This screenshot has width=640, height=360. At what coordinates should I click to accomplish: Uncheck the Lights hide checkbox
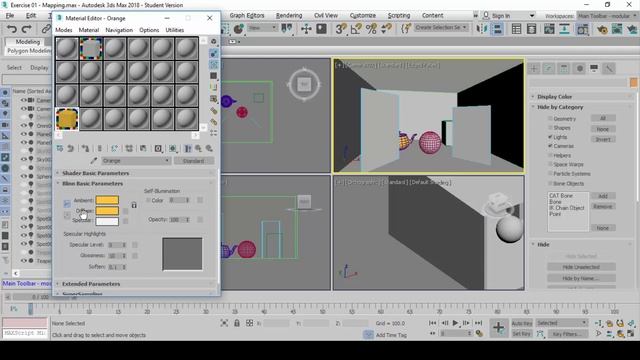(550, 137)
